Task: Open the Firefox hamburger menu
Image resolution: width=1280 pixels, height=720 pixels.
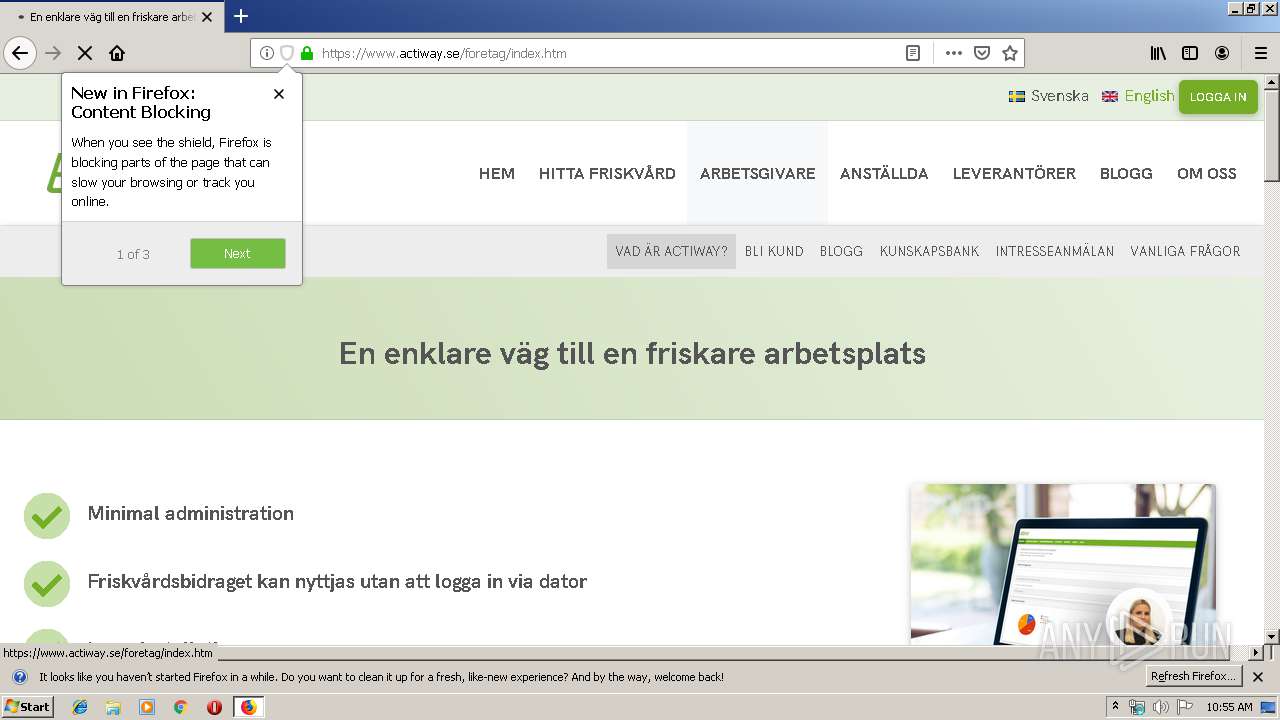Action: (1261, 53)
